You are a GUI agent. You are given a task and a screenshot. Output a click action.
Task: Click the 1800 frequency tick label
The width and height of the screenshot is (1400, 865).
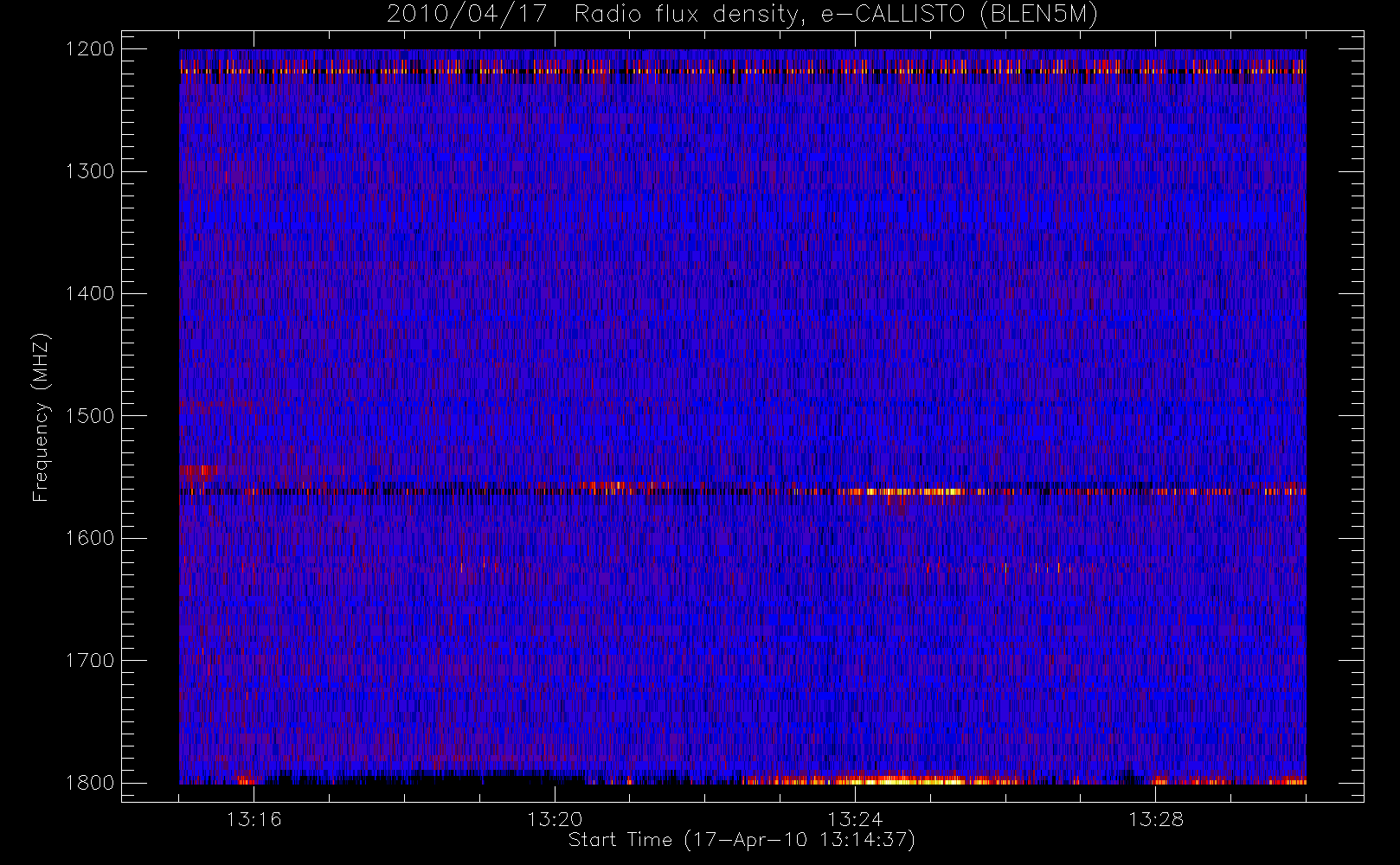pyautogui.click(x=90, y=783)
